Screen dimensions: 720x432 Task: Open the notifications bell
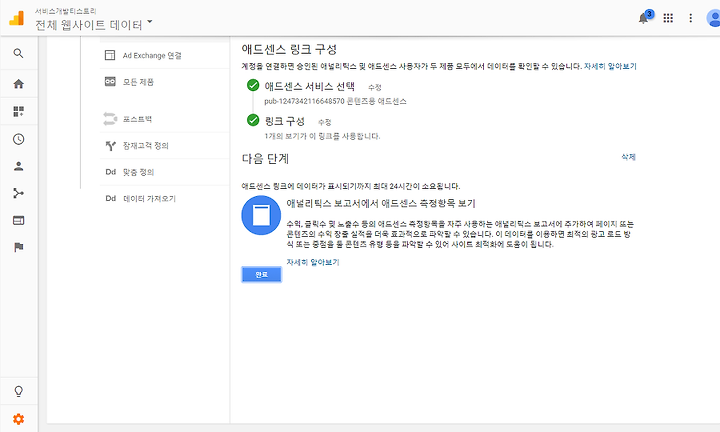[643, 18]
